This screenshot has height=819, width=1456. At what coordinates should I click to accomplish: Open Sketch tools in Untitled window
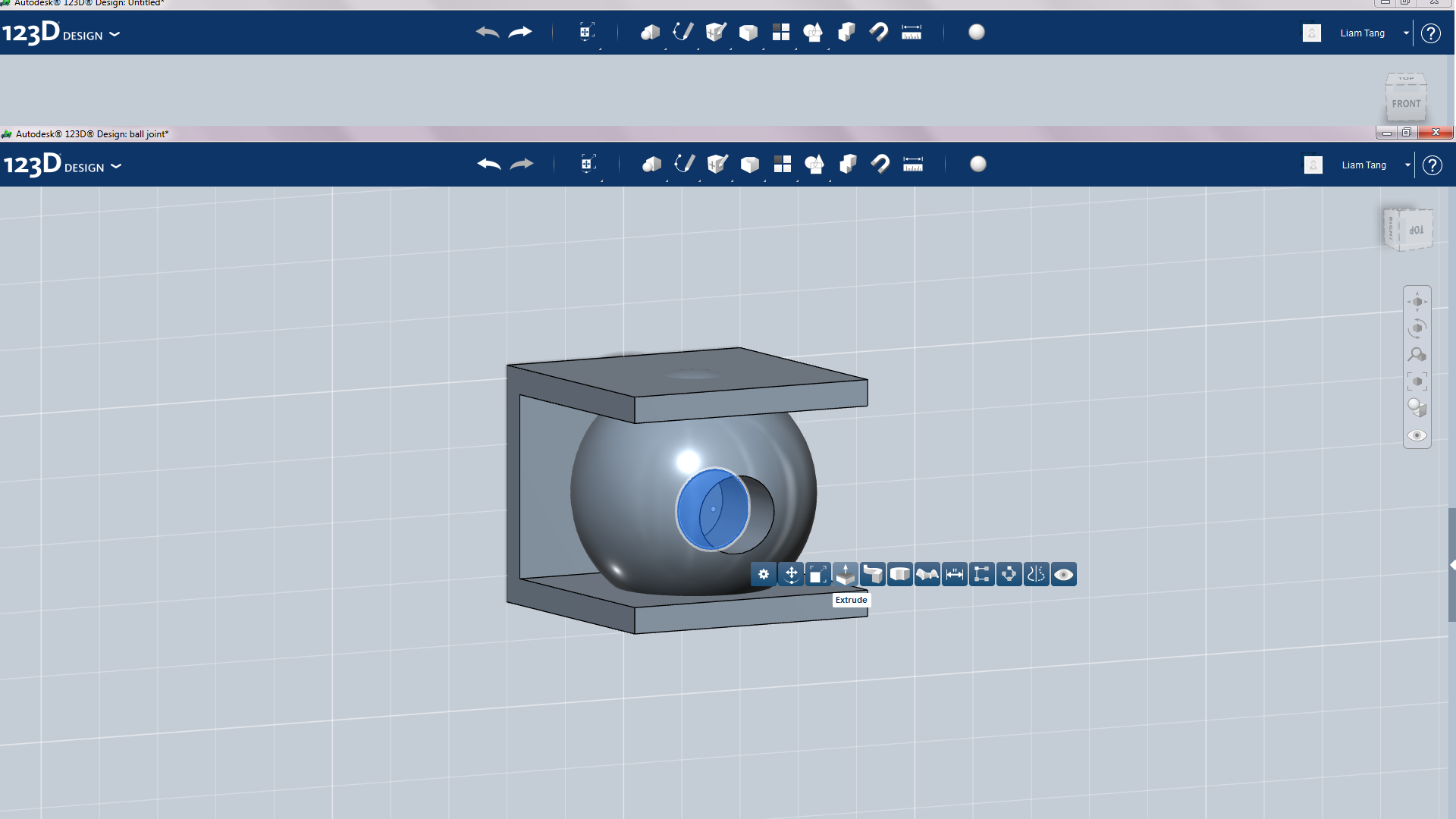682,32
